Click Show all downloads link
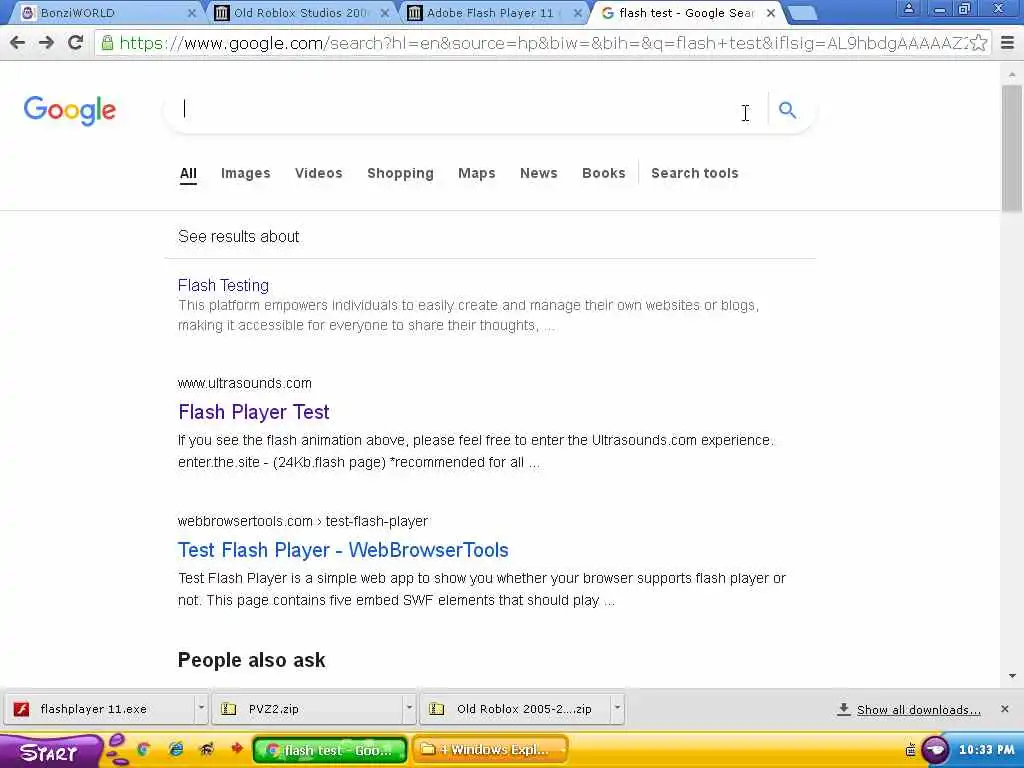Image resolution: width=1024 pixels, height=768 pixels. point(918,710)
